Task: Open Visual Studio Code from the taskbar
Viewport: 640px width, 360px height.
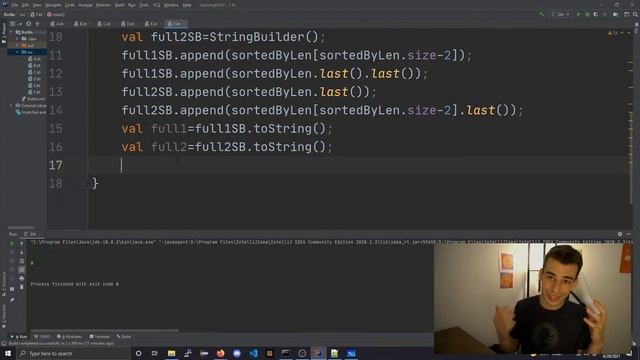Action: pyautogui.click(x=253, y=353)
